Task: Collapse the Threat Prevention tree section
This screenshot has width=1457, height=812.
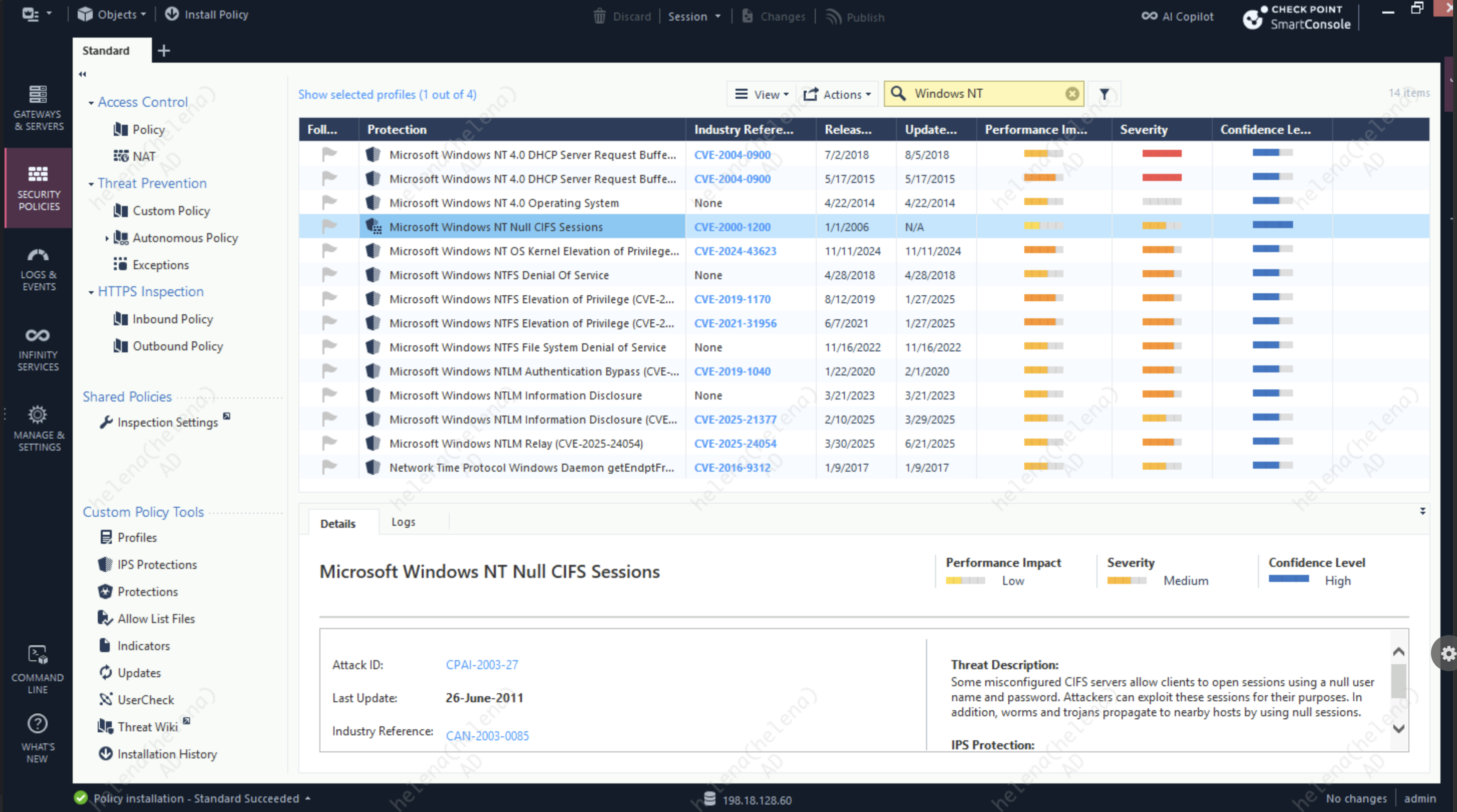Action: (91, 184)
